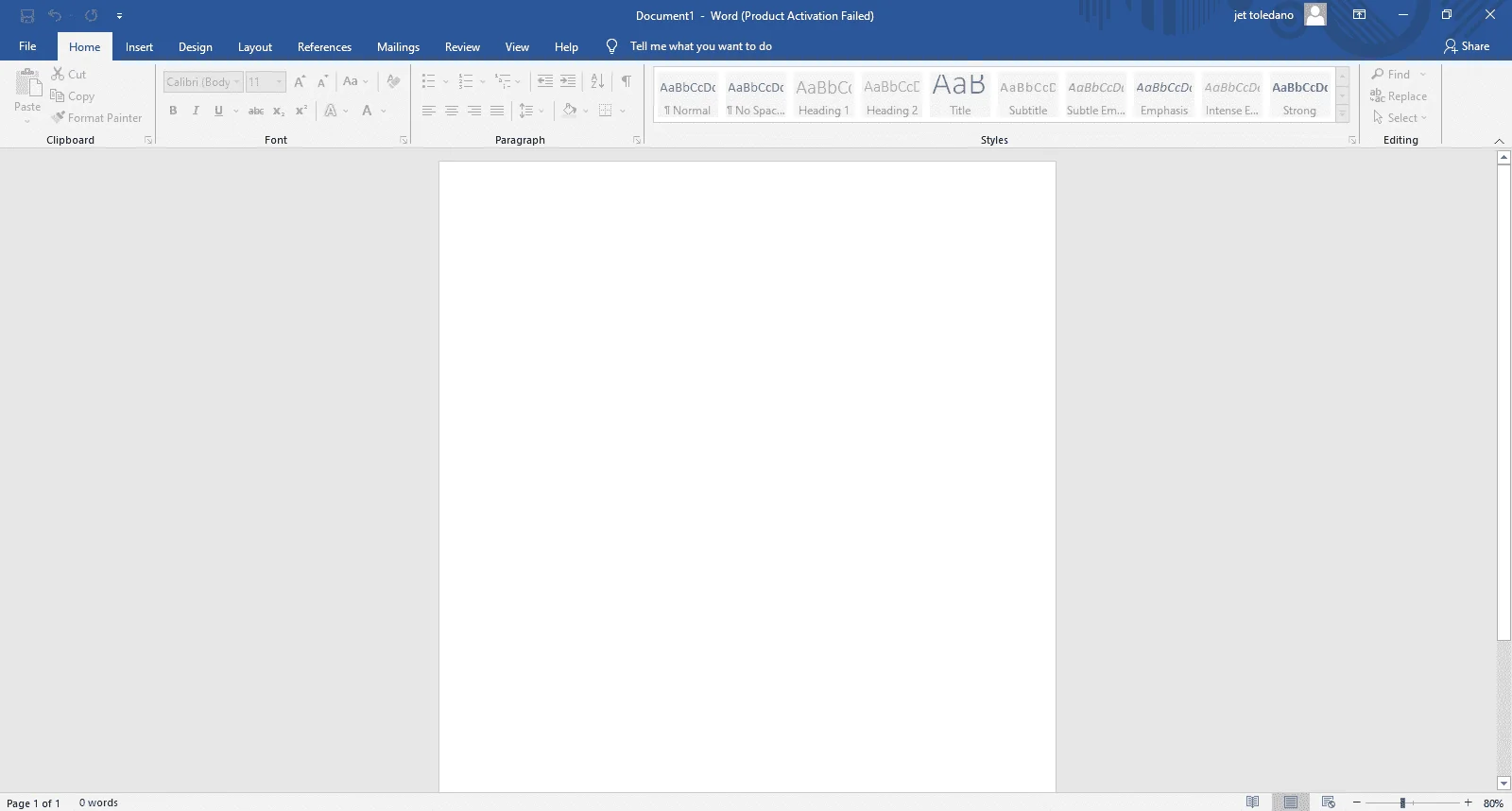This screenshot has height=811, width=1512.
Task: Apply superscript formatting
Action: (x=301, y=111)
